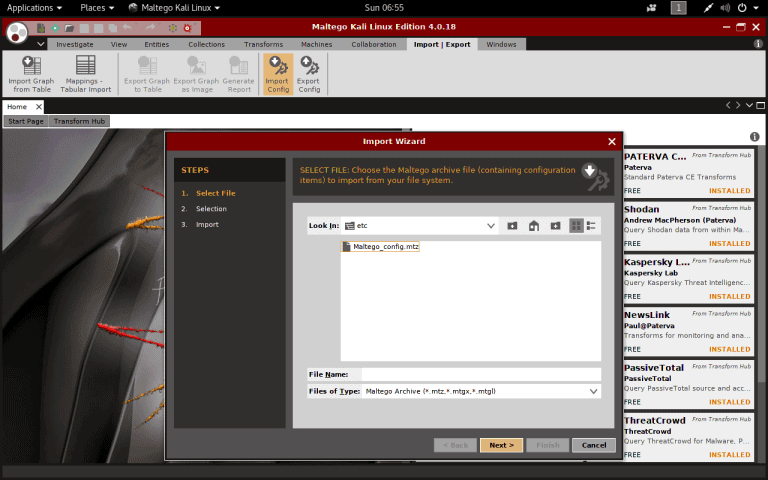Open the Applications menu
The width and height of the screenshot is (768, 480).
click(34, 8)
